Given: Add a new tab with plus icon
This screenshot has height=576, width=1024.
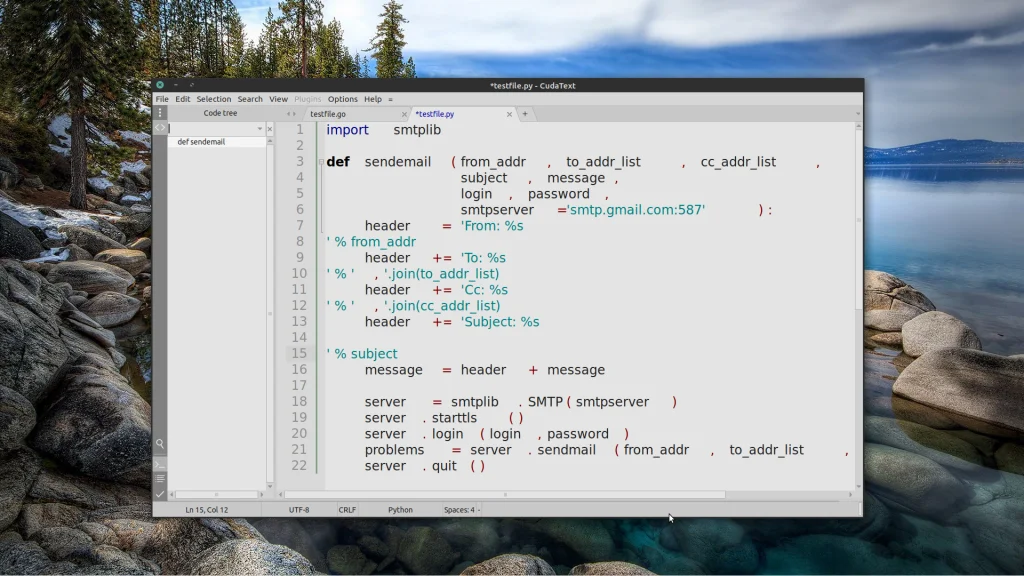Looking at the screenshot, I should click(524, 114).
